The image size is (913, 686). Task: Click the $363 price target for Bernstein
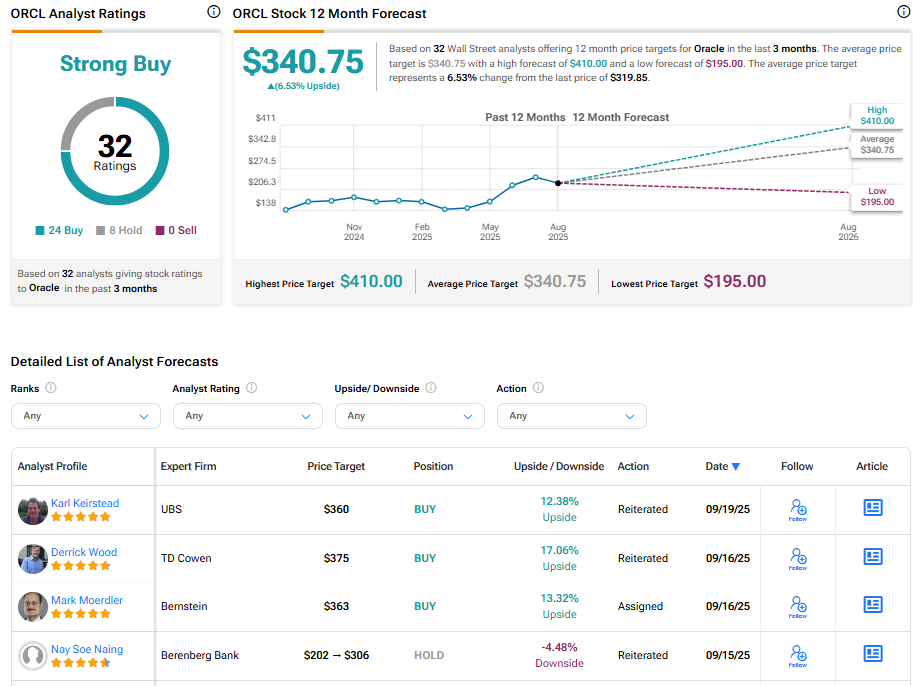pos(337,606)
